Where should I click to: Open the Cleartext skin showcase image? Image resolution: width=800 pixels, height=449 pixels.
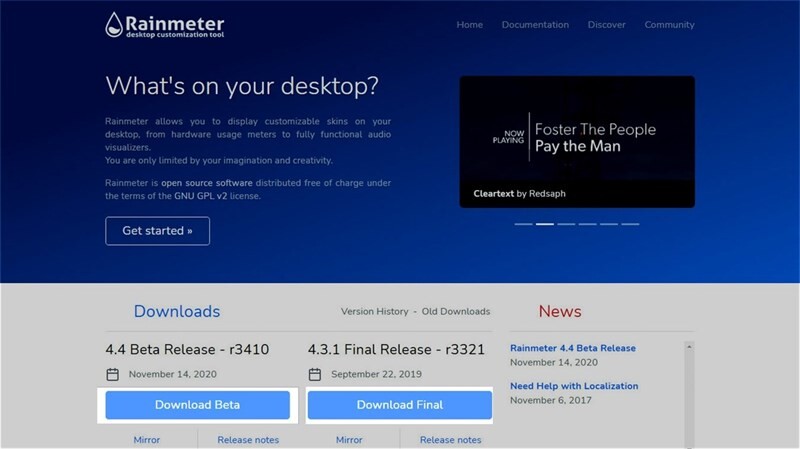tap(576, 141)
